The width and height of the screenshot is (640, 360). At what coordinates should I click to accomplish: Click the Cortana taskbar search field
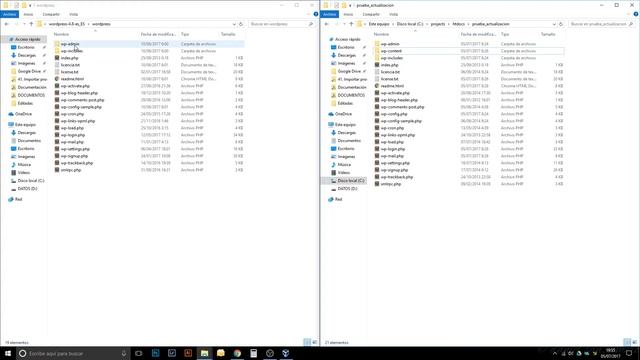tap(73, 353)
